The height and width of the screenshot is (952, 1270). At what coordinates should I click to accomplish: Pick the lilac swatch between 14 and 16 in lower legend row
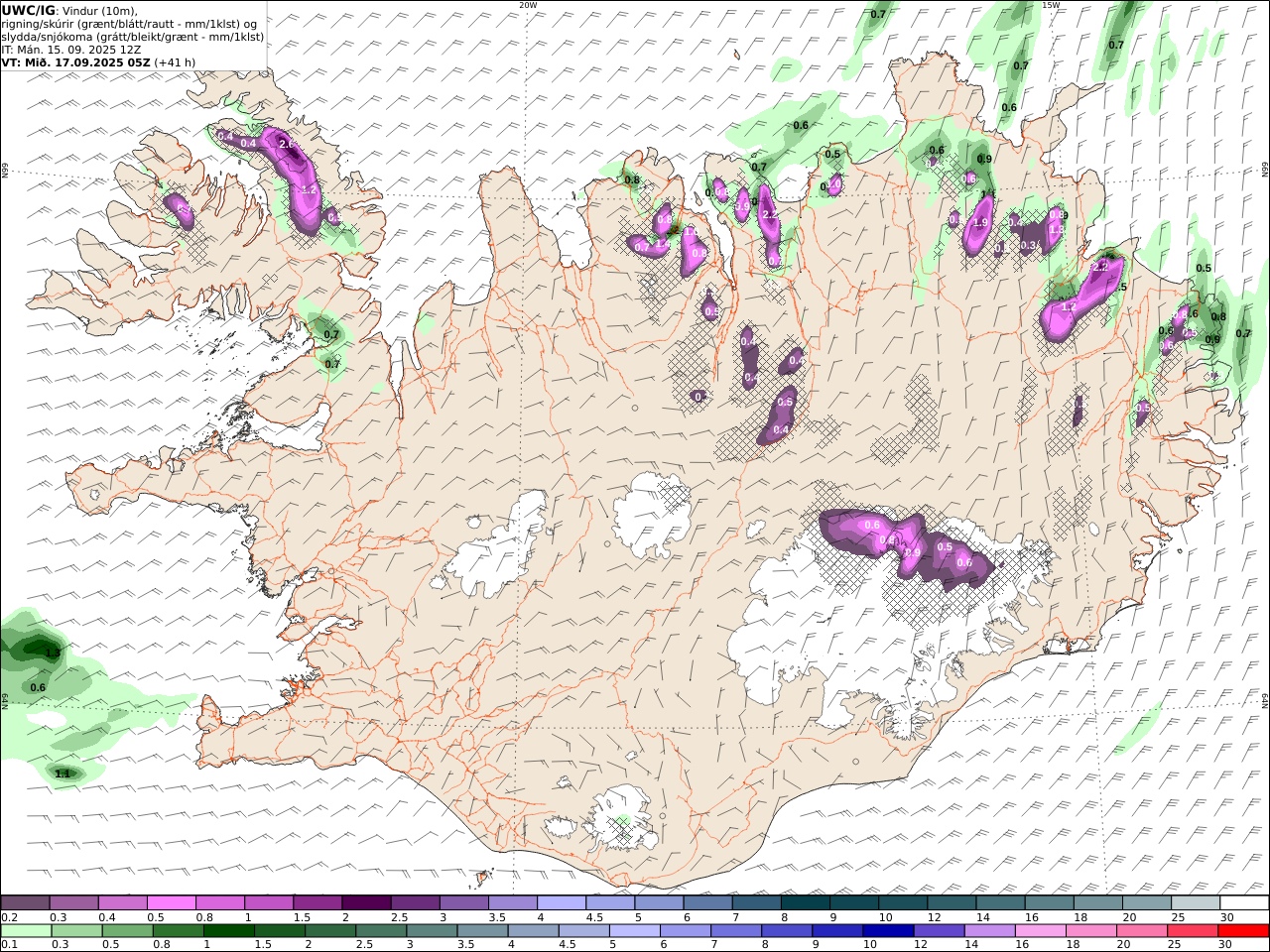click(988, 931)
